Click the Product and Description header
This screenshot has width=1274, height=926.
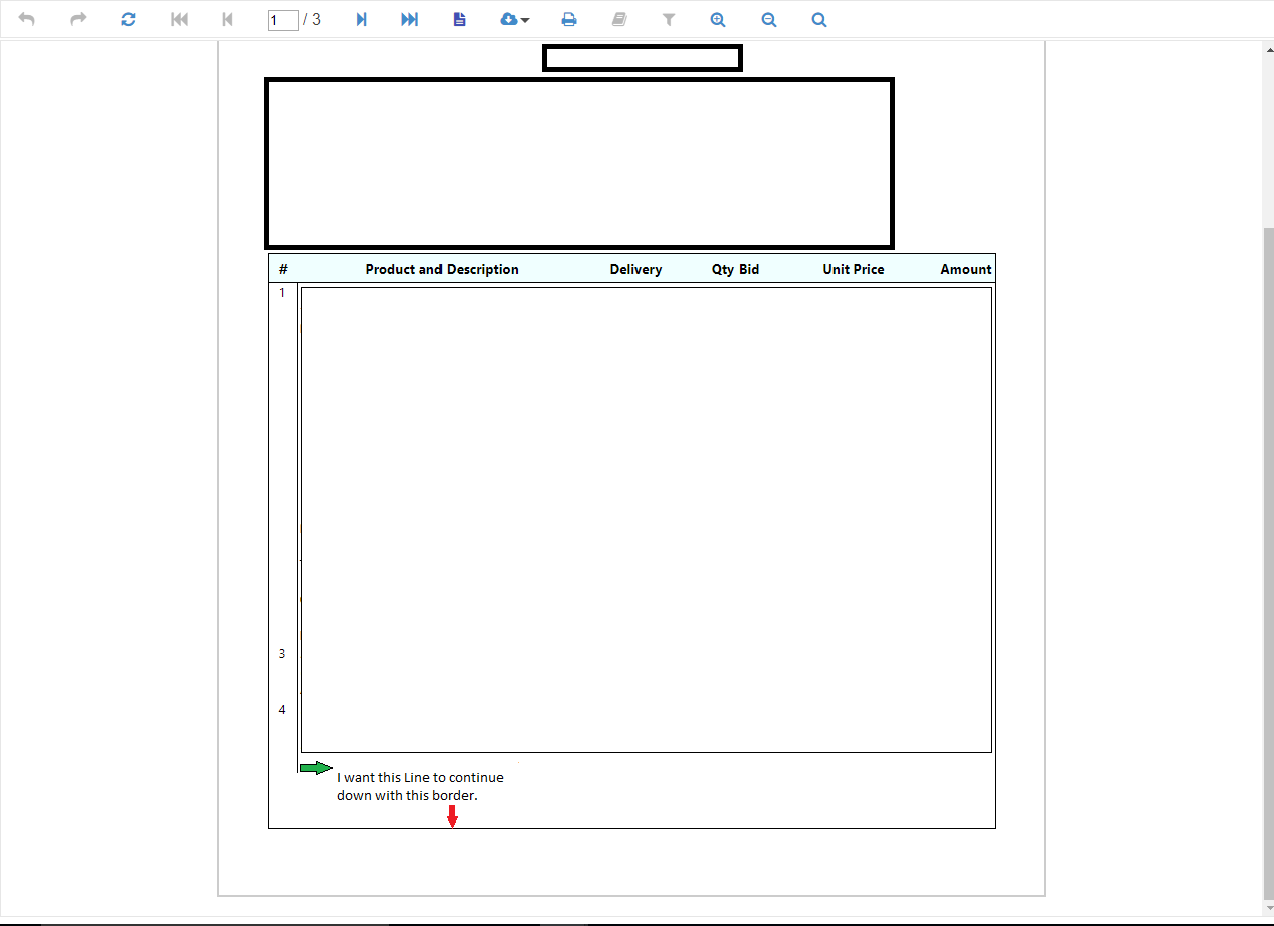click(442, 269)
